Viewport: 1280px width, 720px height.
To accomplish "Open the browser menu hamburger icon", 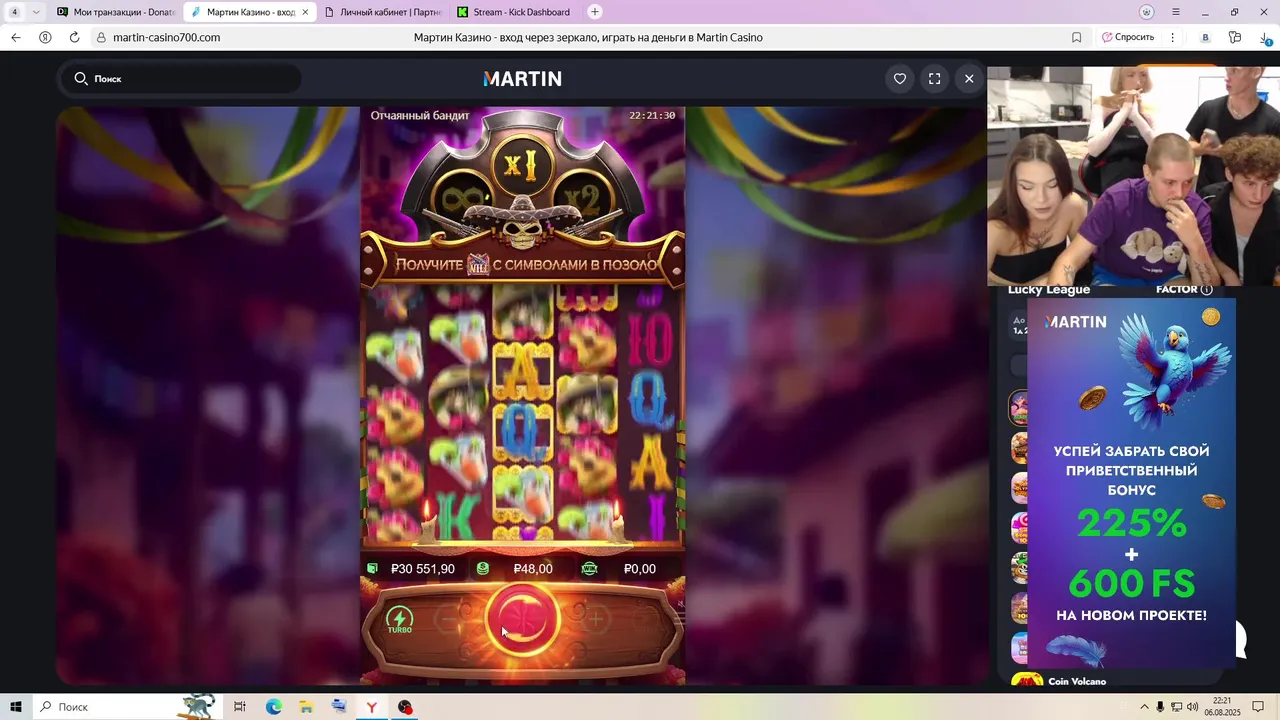I will (1175, 12).
